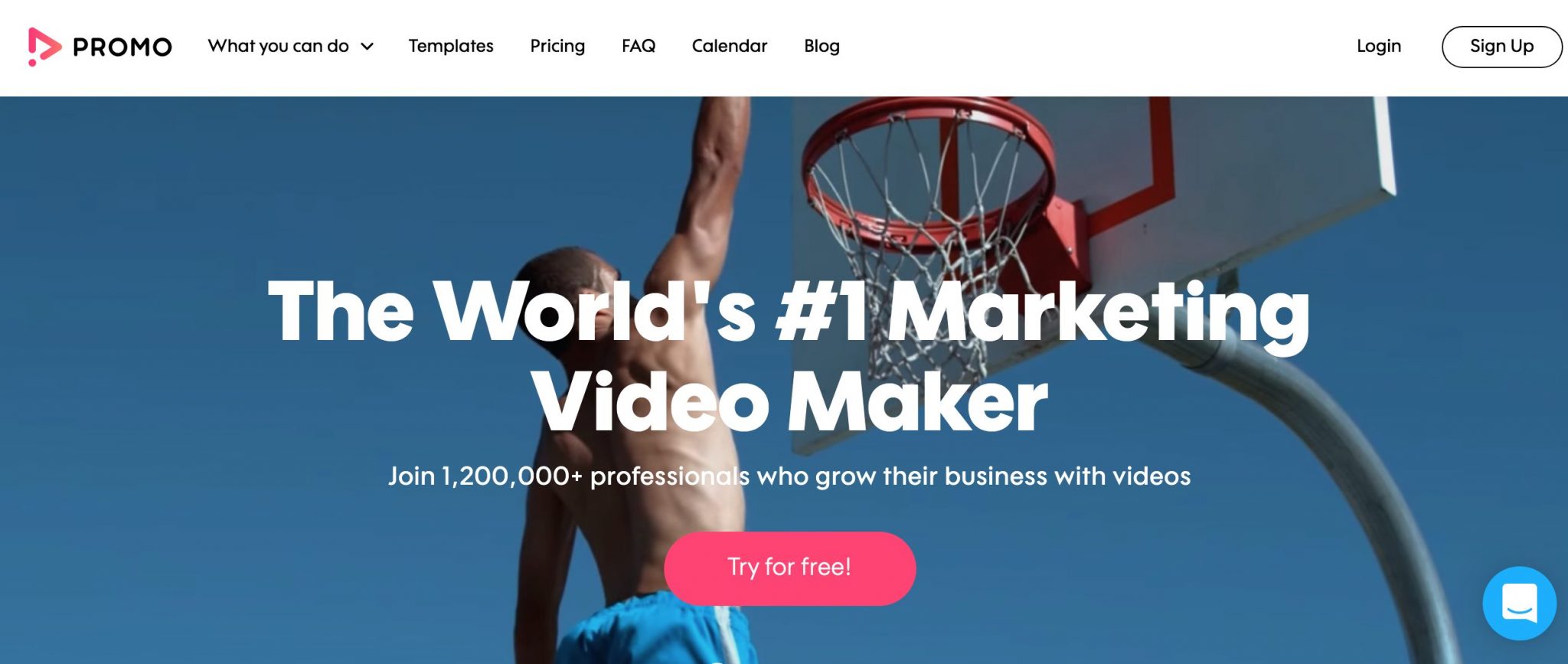Open the blue chat support bubble icon
1568x664 pixels.
(1519, 603)
